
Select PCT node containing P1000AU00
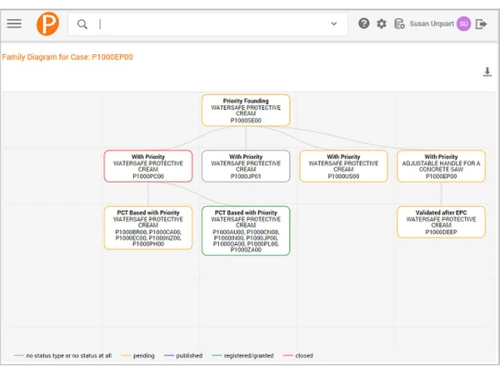pyautogui.click(x=246, y=231)
